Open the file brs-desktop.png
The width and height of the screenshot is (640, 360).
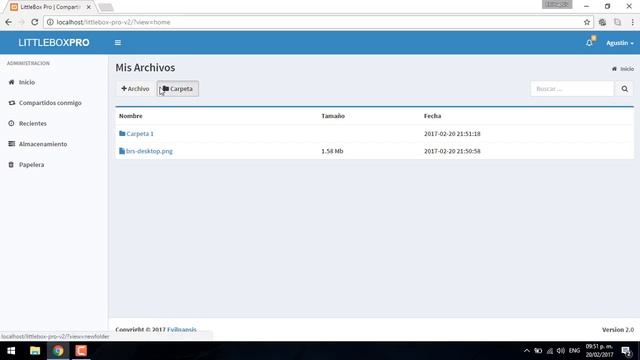click(149, 151)
